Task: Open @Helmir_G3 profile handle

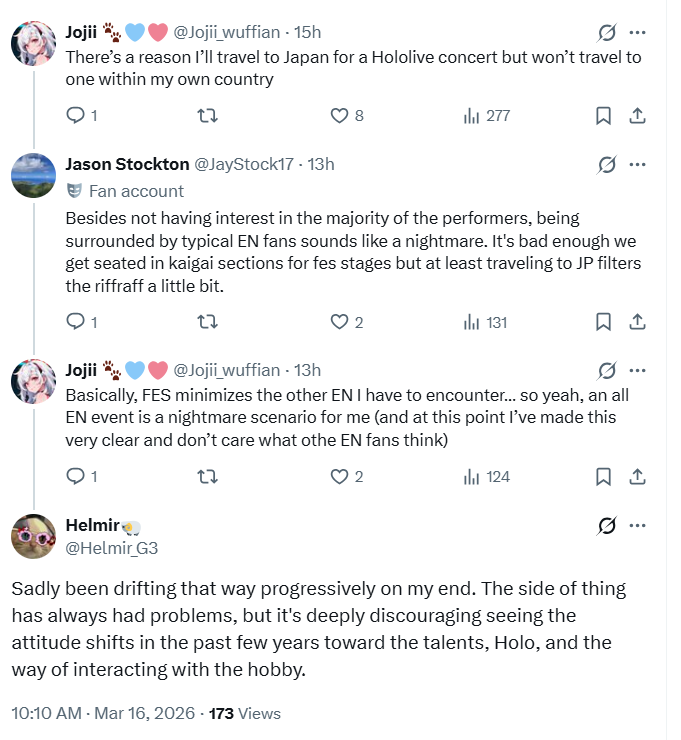Action: tap(112, 548)
